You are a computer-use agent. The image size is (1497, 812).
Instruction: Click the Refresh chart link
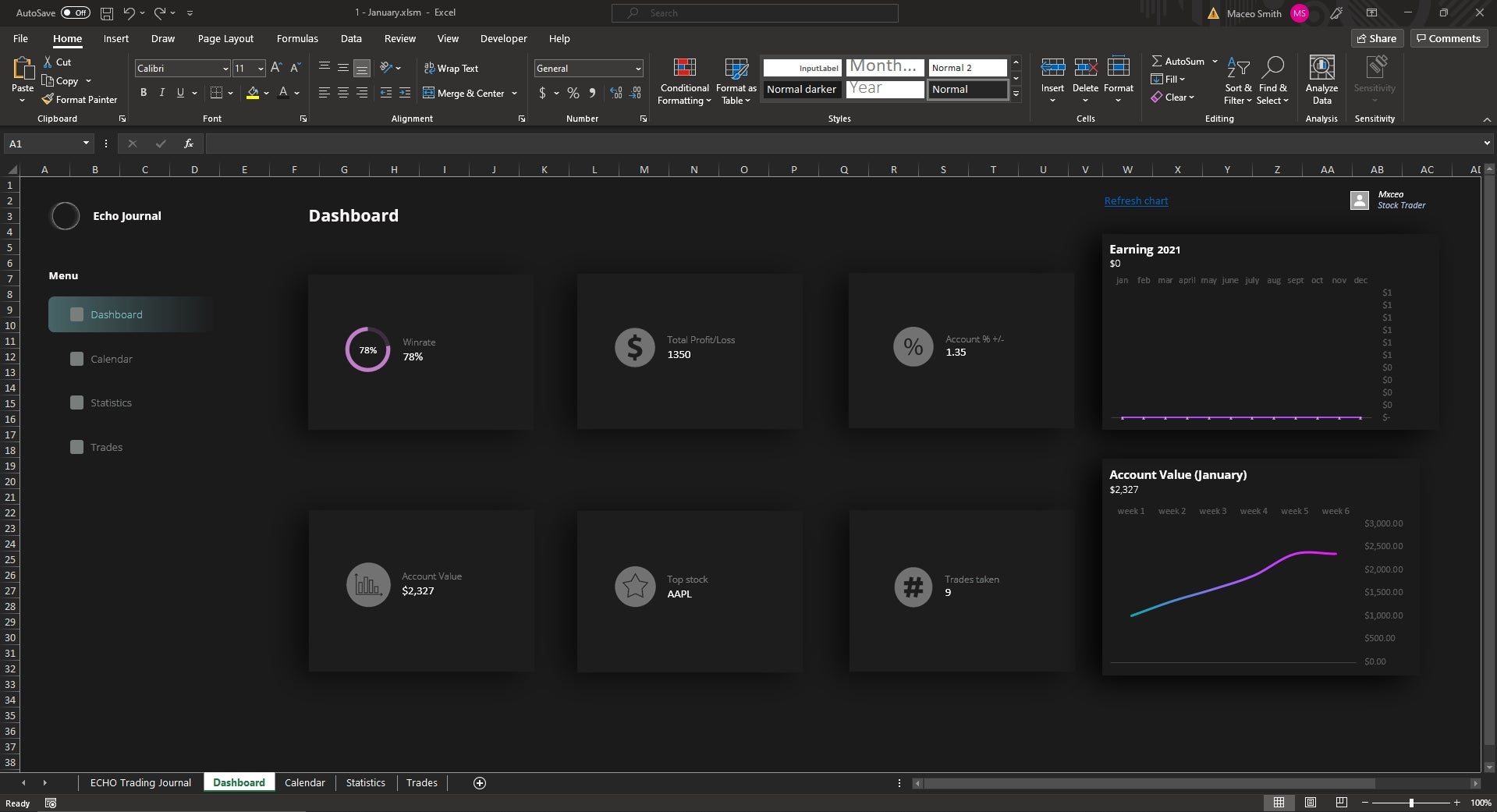tap(1136, 201)
